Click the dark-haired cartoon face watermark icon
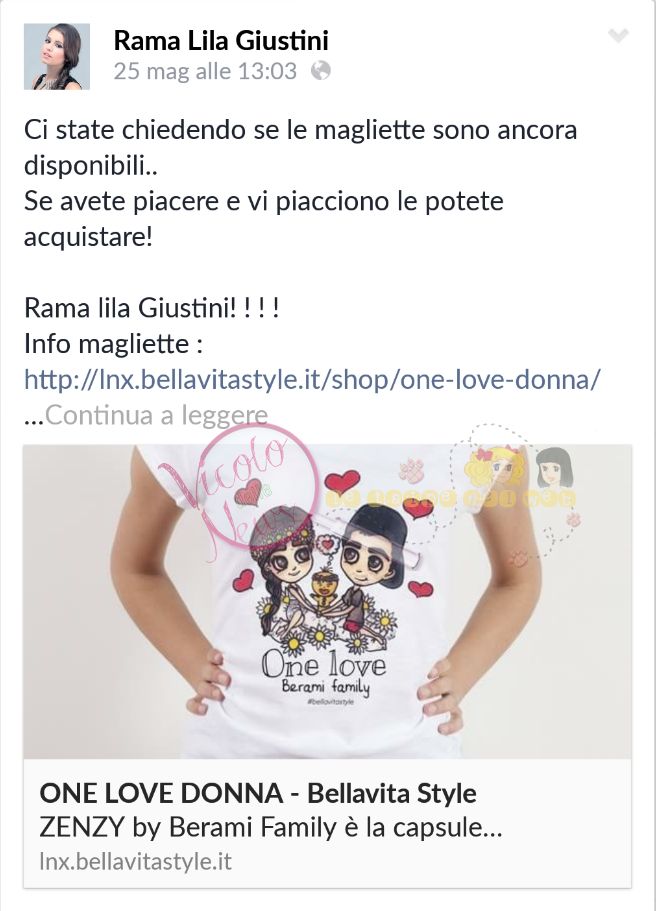This screenshot has height=911, width=656. (552, 468)
